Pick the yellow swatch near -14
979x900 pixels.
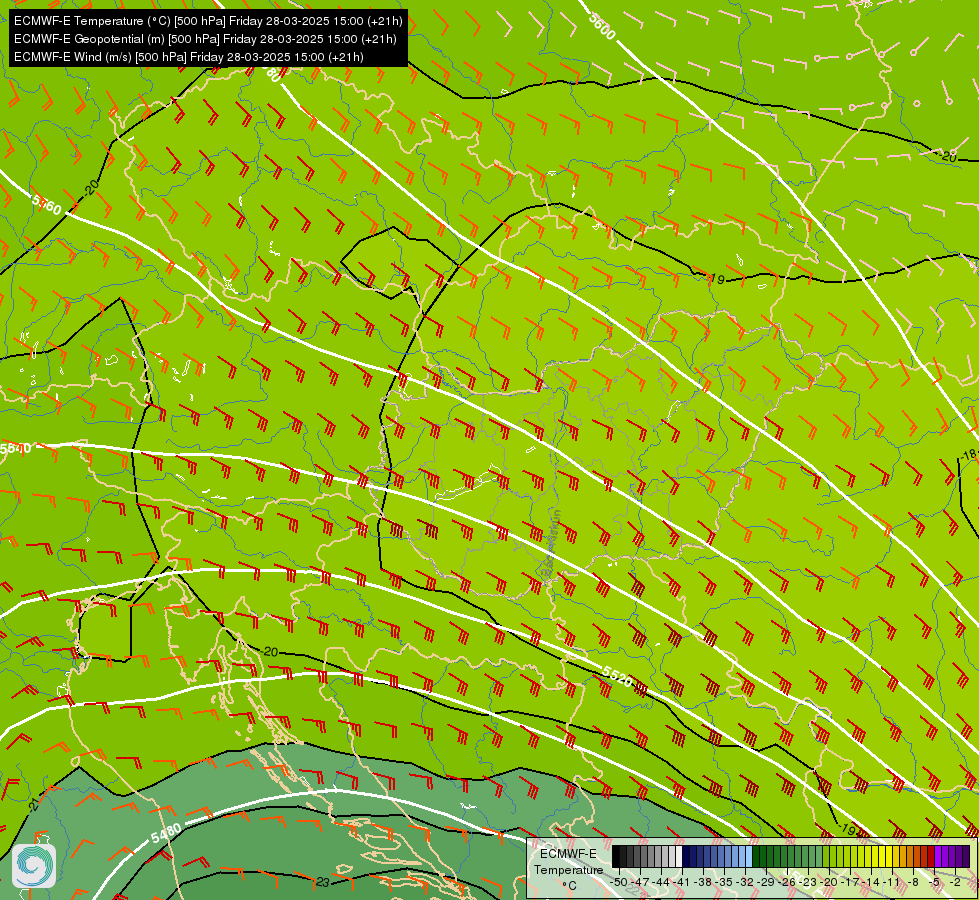(x=875, y=856)
